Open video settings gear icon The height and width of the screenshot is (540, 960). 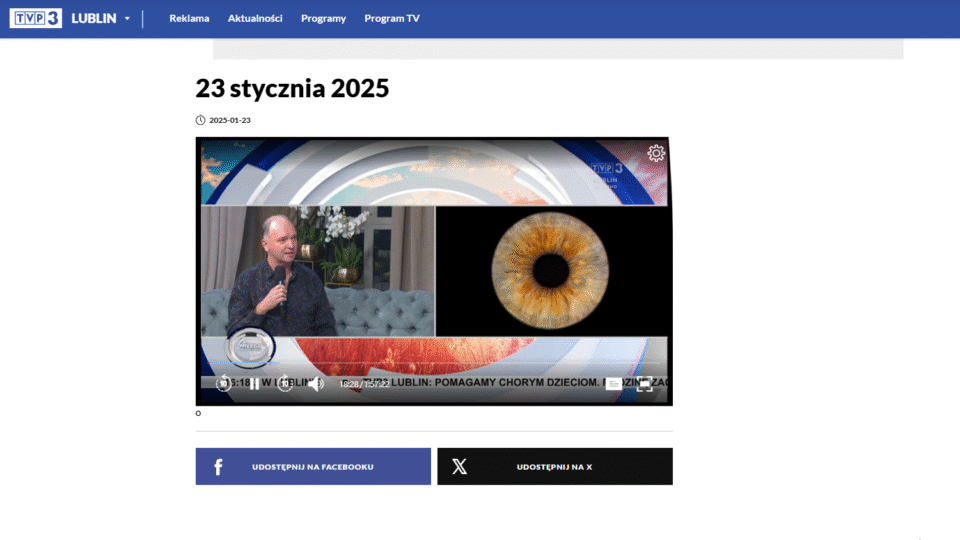[656, 153]
